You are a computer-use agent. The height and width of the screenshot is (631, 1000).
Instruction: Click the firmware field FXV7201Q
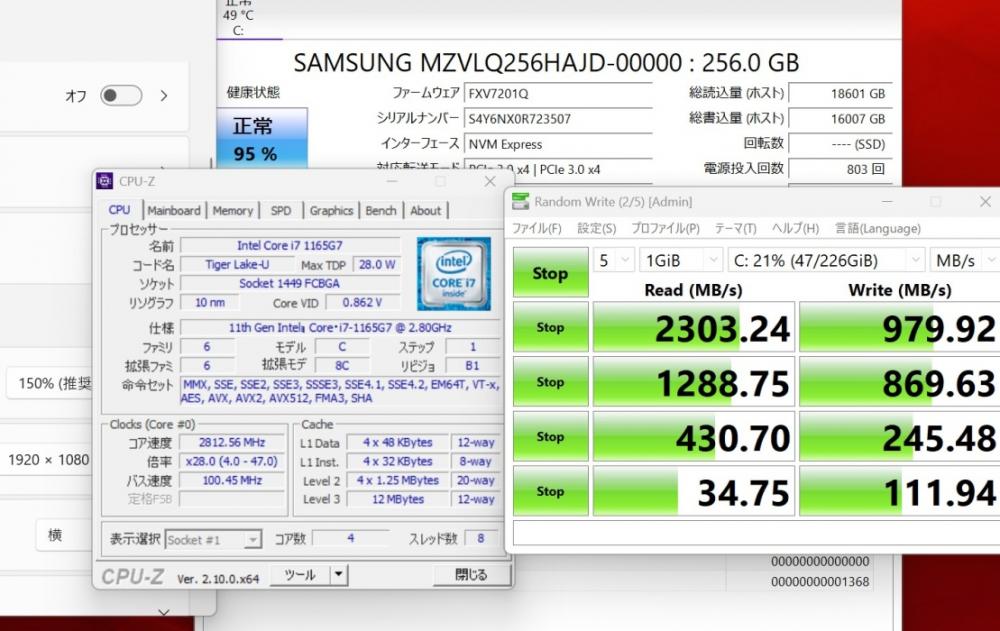(558, 94)
